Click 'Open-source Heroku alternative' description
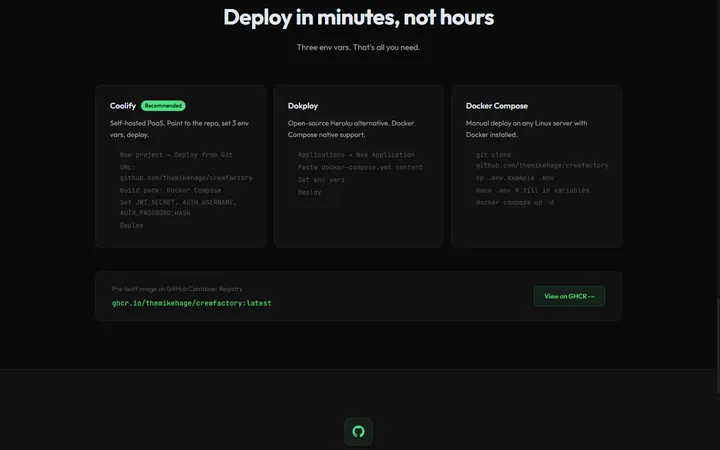Image resolution: width=720 pixels, height=450 pixels. click(351, 129)
